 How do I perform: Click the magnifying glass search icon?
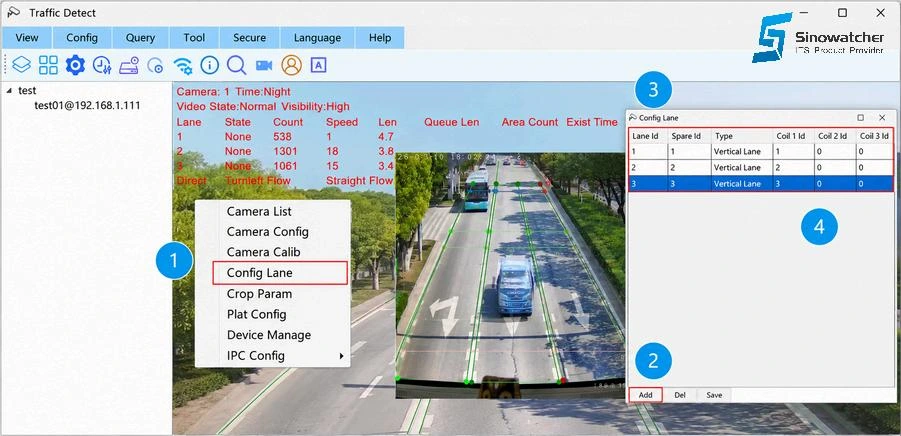point(236,65)
